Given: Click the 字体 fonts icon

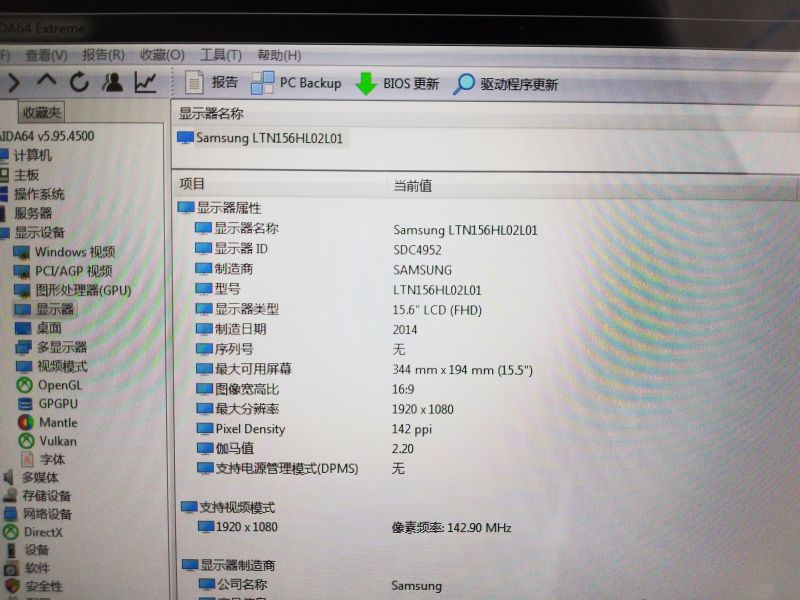Looking at the screenshot, I should coord(28,459).
